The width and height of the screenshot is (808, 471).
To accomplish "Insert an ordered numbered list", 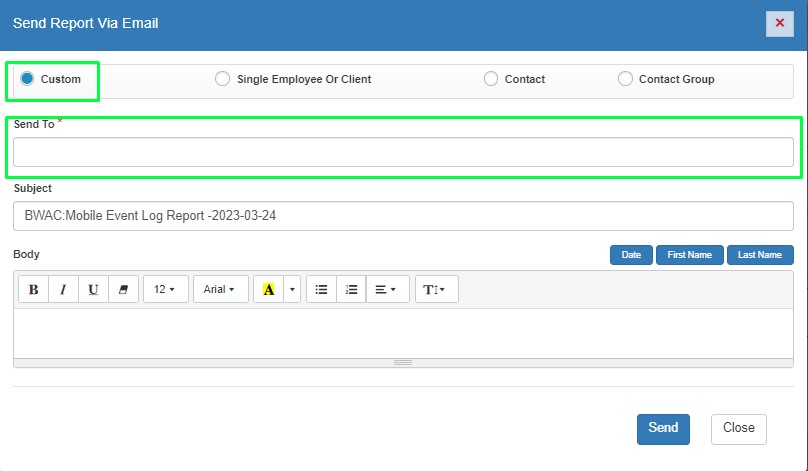I will [351, 289].
